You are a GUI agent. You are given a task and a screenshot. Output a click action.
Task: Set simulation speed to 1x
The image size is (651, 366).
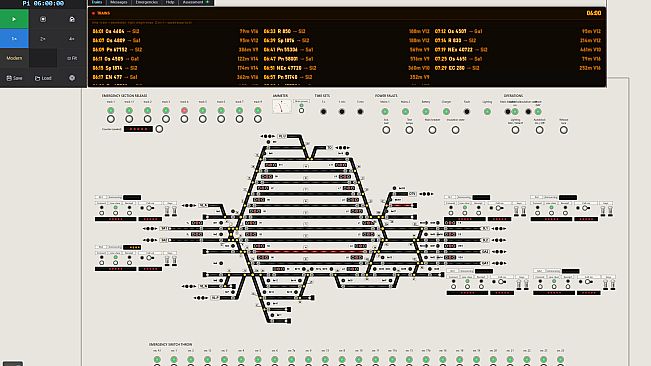click(x=14, y=39)
